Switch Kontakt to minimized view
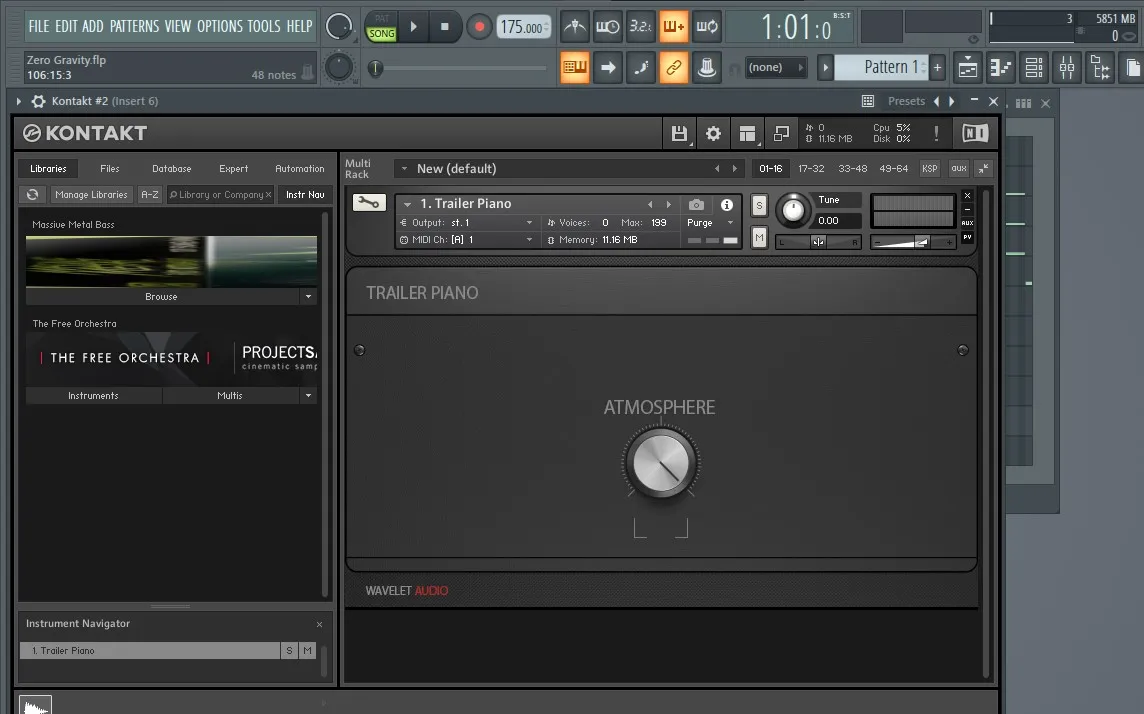Viewport: 1144px width, 714px height. click(781, 133)
